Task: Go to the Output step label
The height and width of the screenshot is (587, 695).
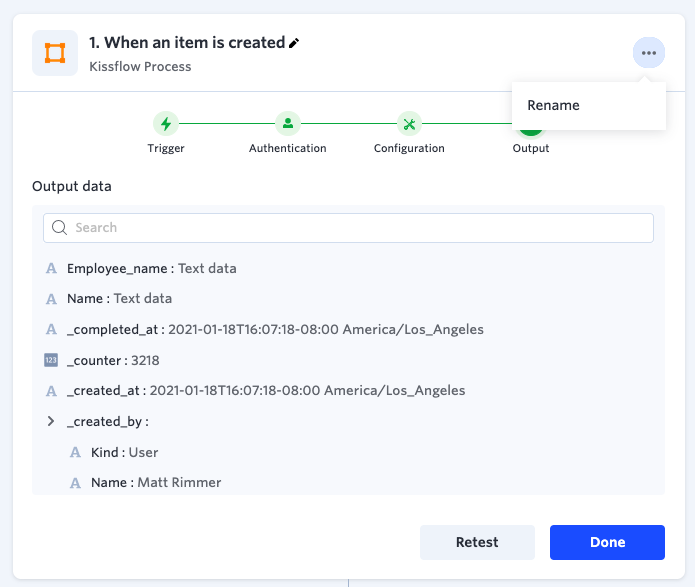Action: 531,148
